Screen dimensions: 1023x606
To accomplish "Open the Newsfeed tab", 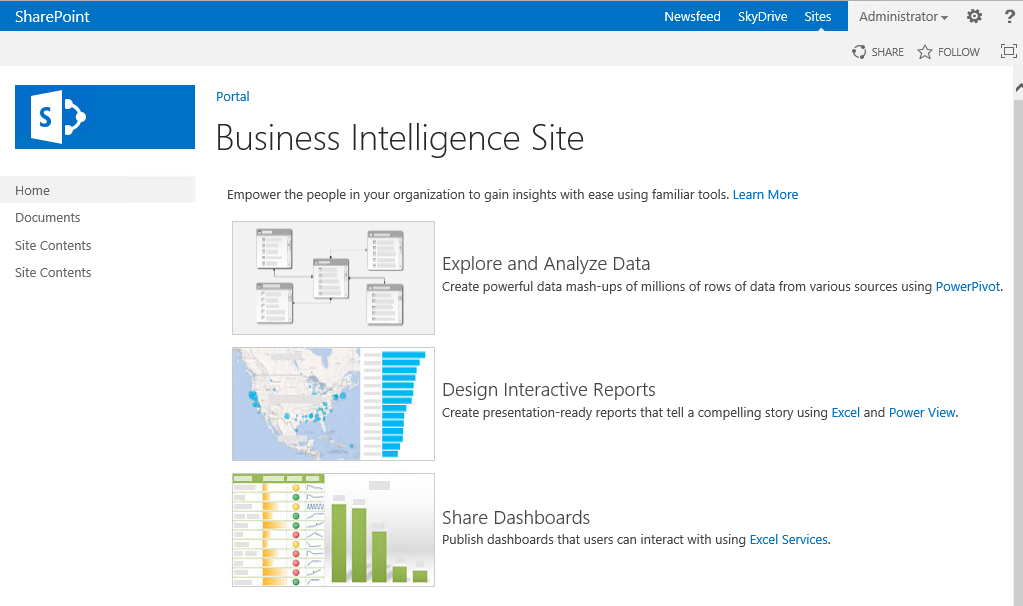I will point(692,16).
